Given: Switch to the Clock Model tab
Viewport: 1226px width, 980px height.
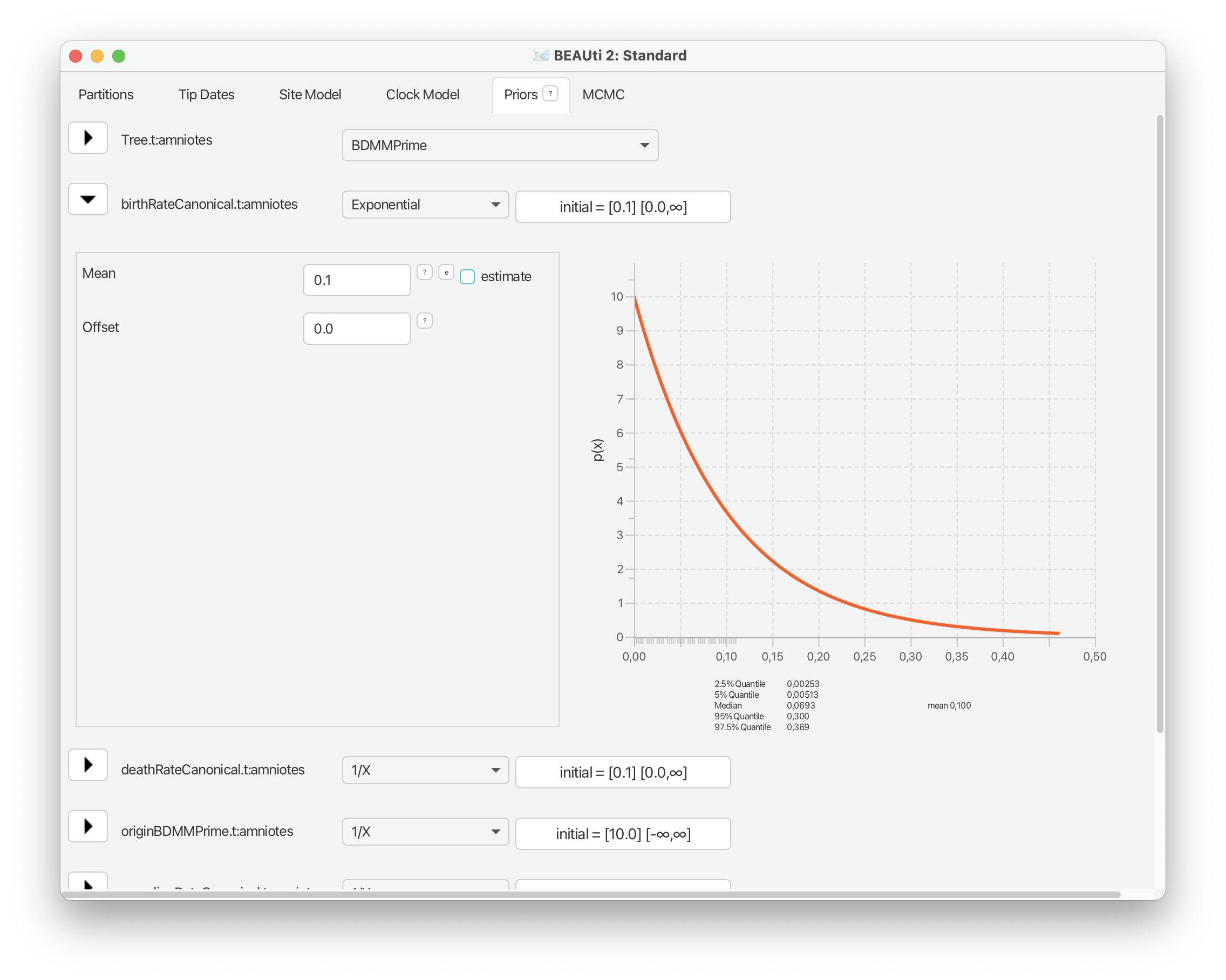Looking at the screenshot, I should click(423, 94).
